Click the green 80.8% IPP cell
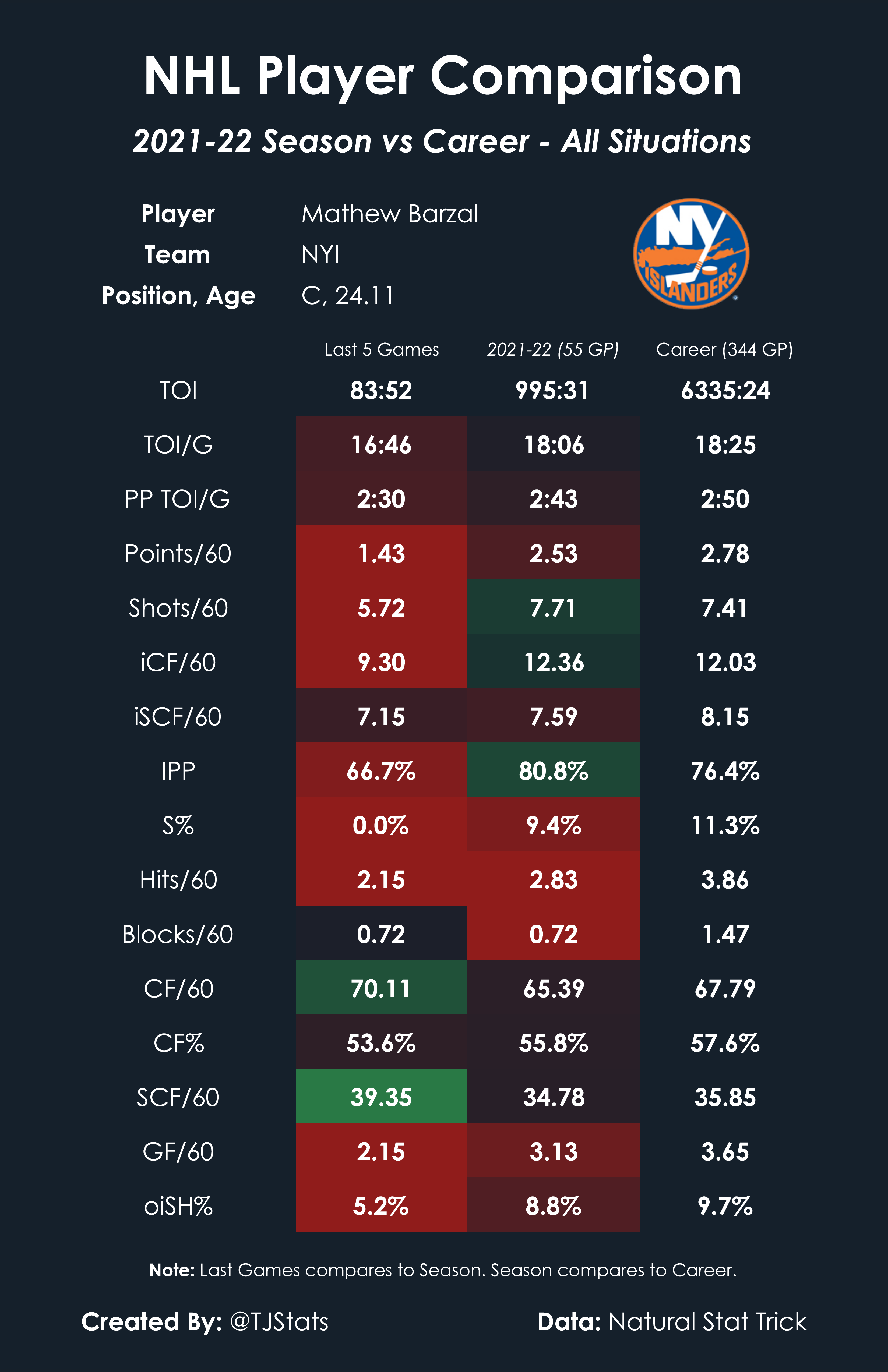Screen dimensions: 888x1372 pos(553,770)
